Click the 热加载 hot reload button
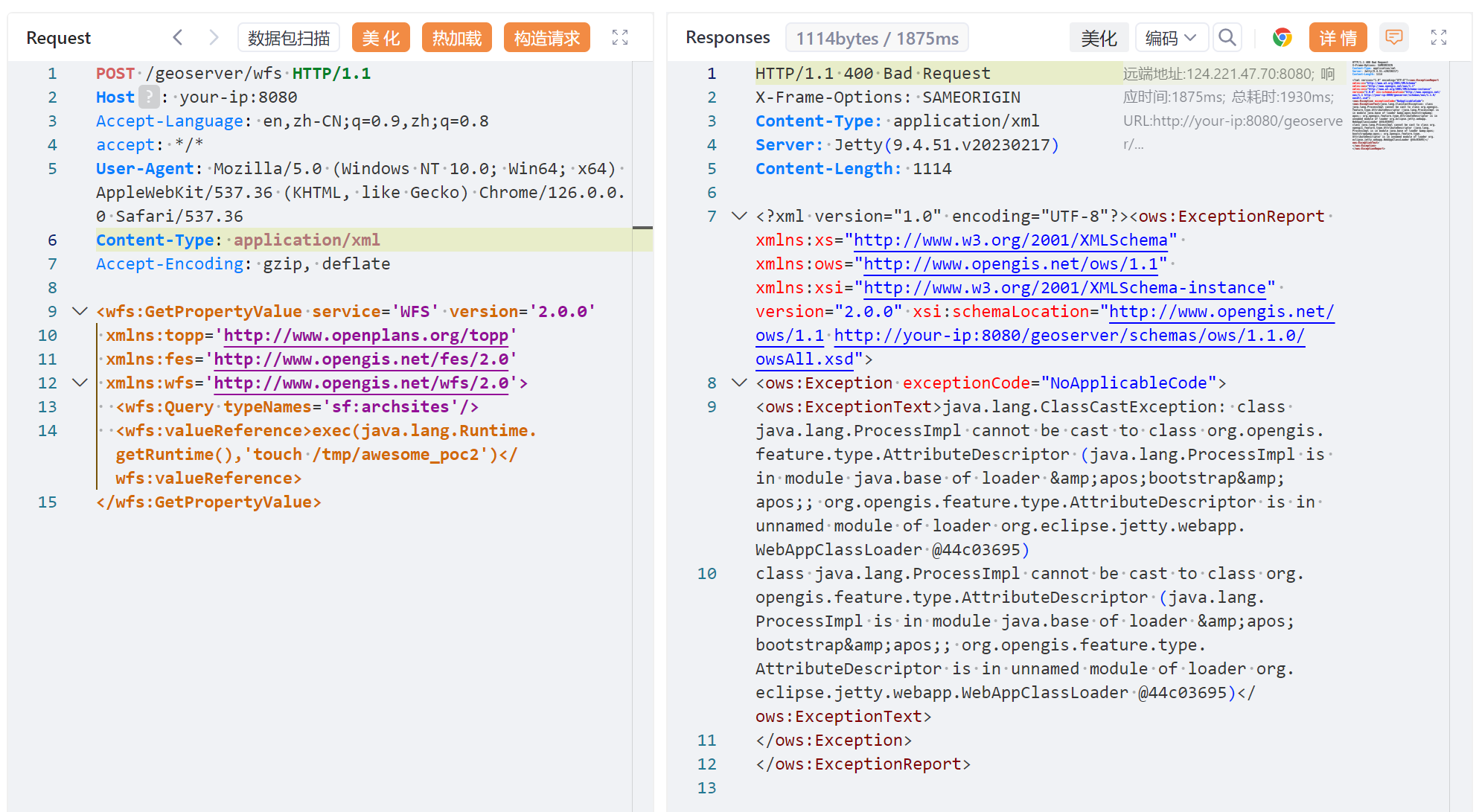The image size is (1479, 812). (457, 38)
